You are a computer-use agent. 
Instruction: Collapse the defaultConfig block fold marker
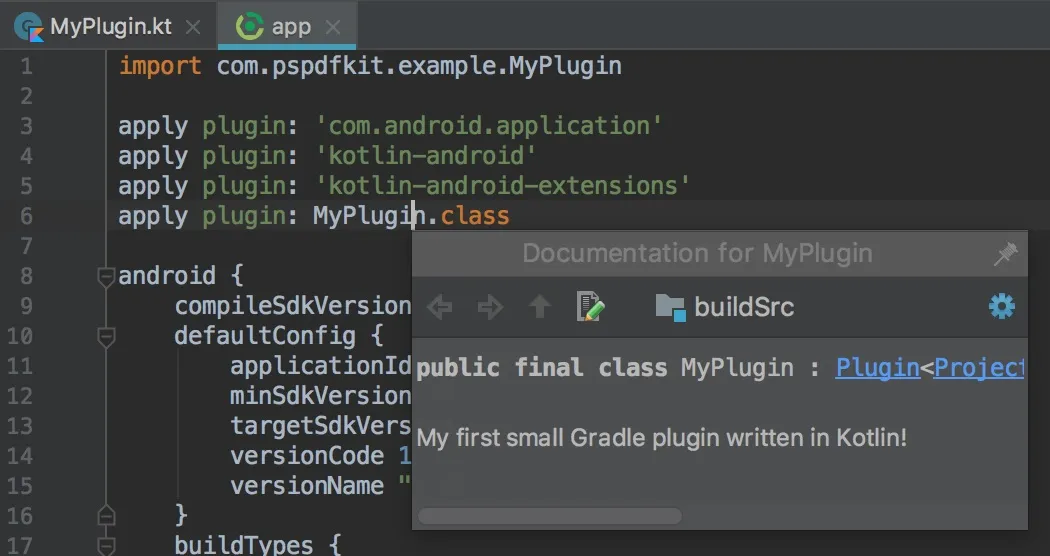tap(106, 338)
